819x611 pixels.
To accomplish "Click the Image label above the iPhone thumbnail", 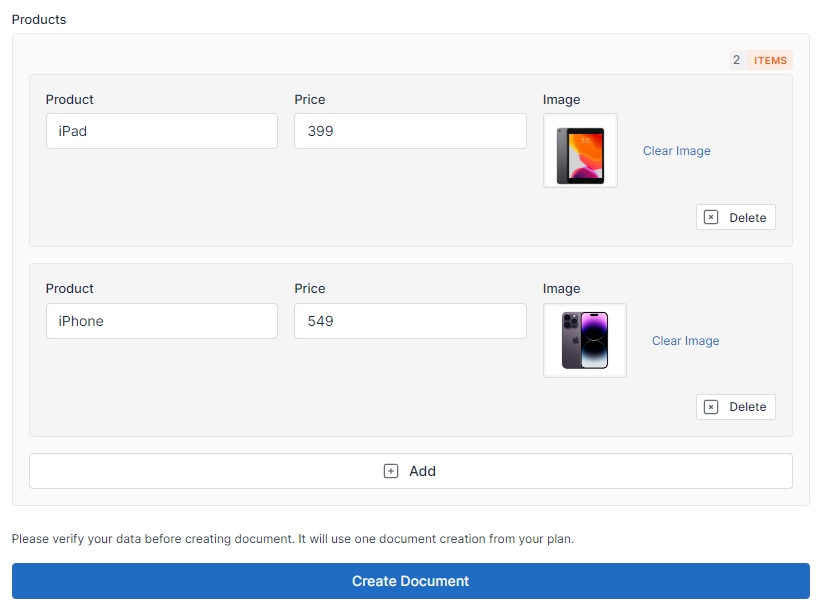I will coord(561,288).
